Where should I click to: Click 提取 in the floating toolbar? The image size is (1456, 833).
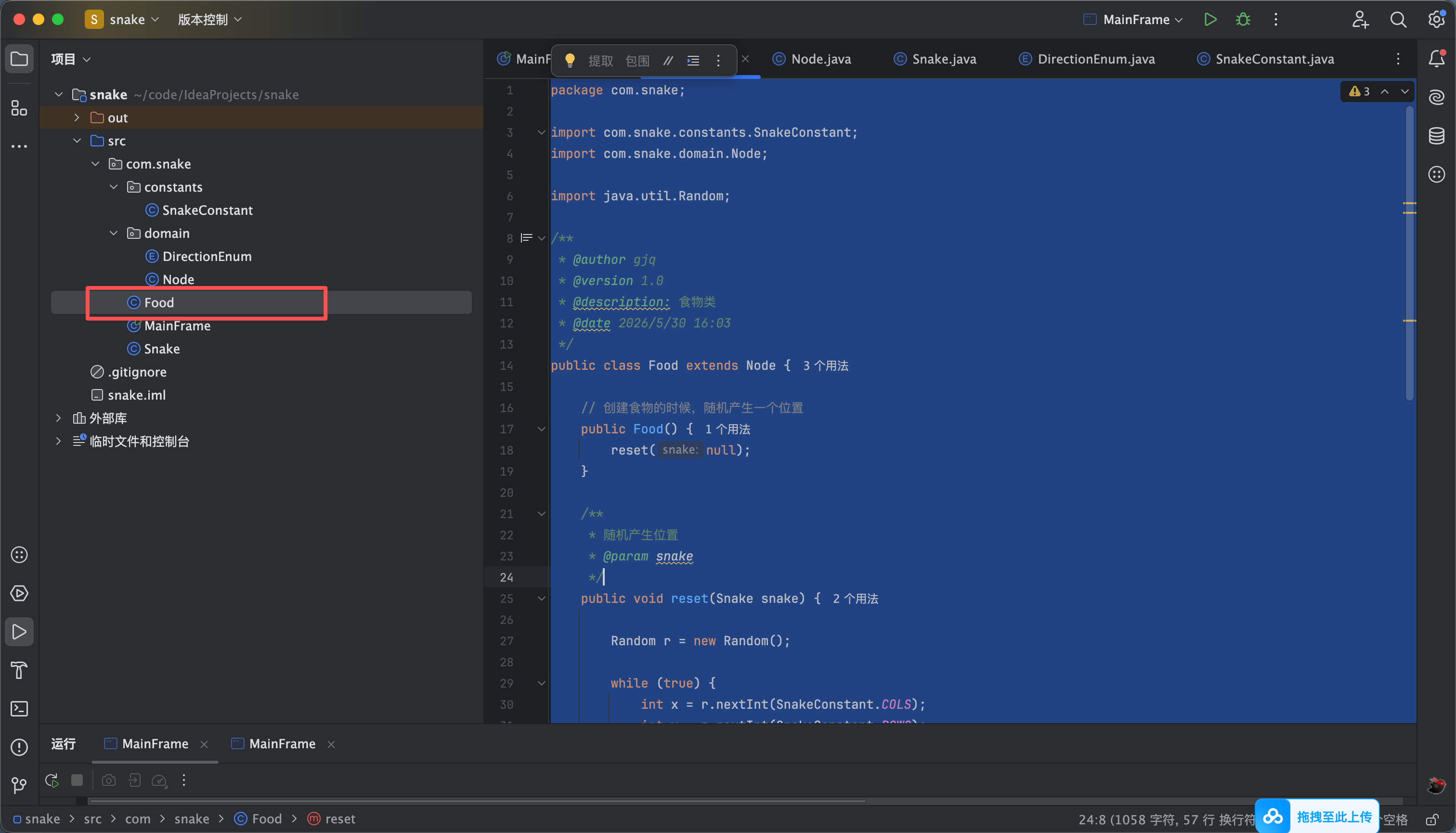pos(601,60)
